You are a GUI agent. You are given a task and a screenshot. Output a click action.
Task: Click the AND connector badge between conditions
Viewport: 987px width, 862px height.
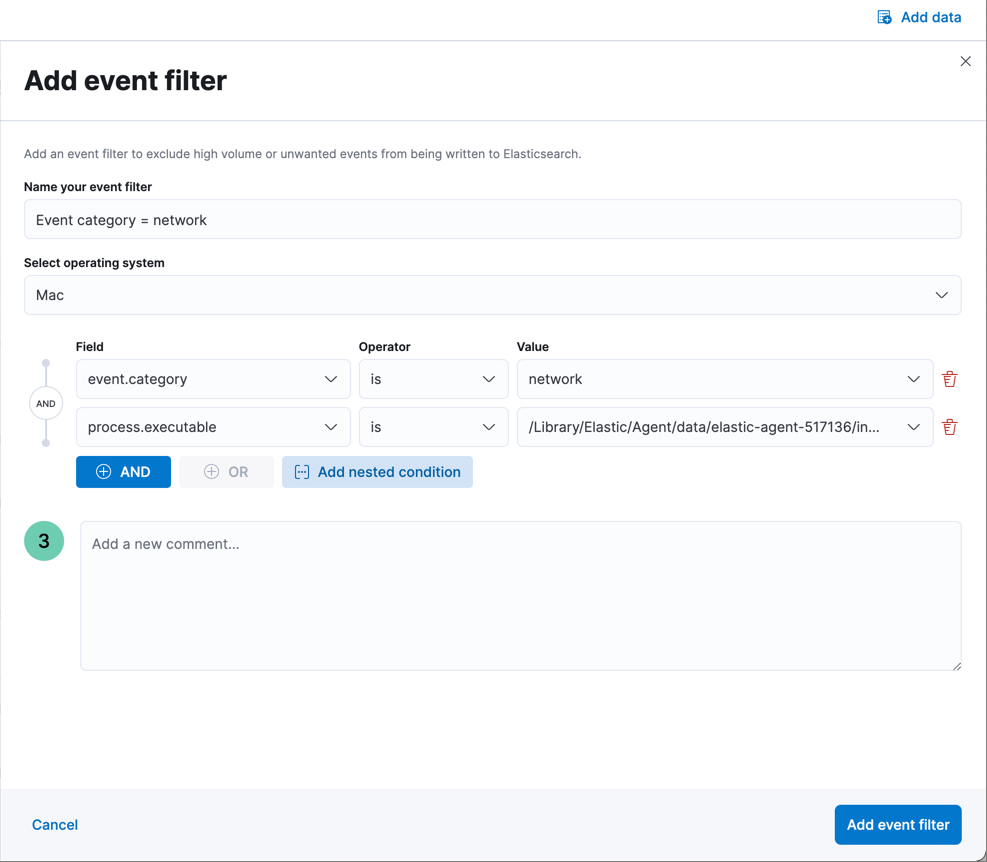point(45,403)
